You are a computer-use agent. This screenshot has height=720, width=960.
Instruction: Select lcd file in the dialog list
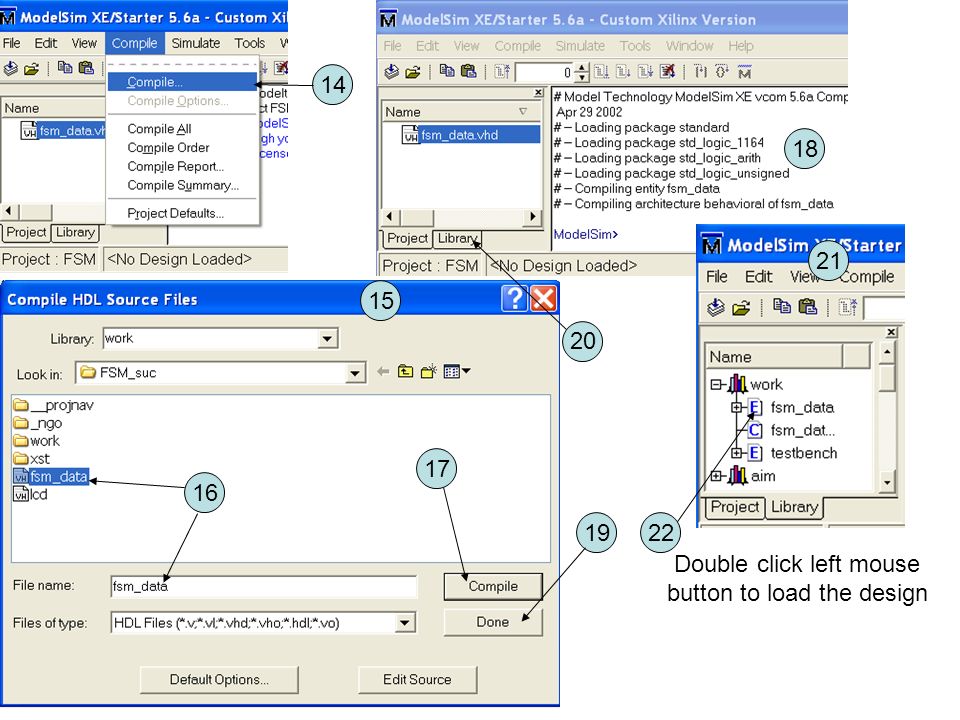click(31, 494)
